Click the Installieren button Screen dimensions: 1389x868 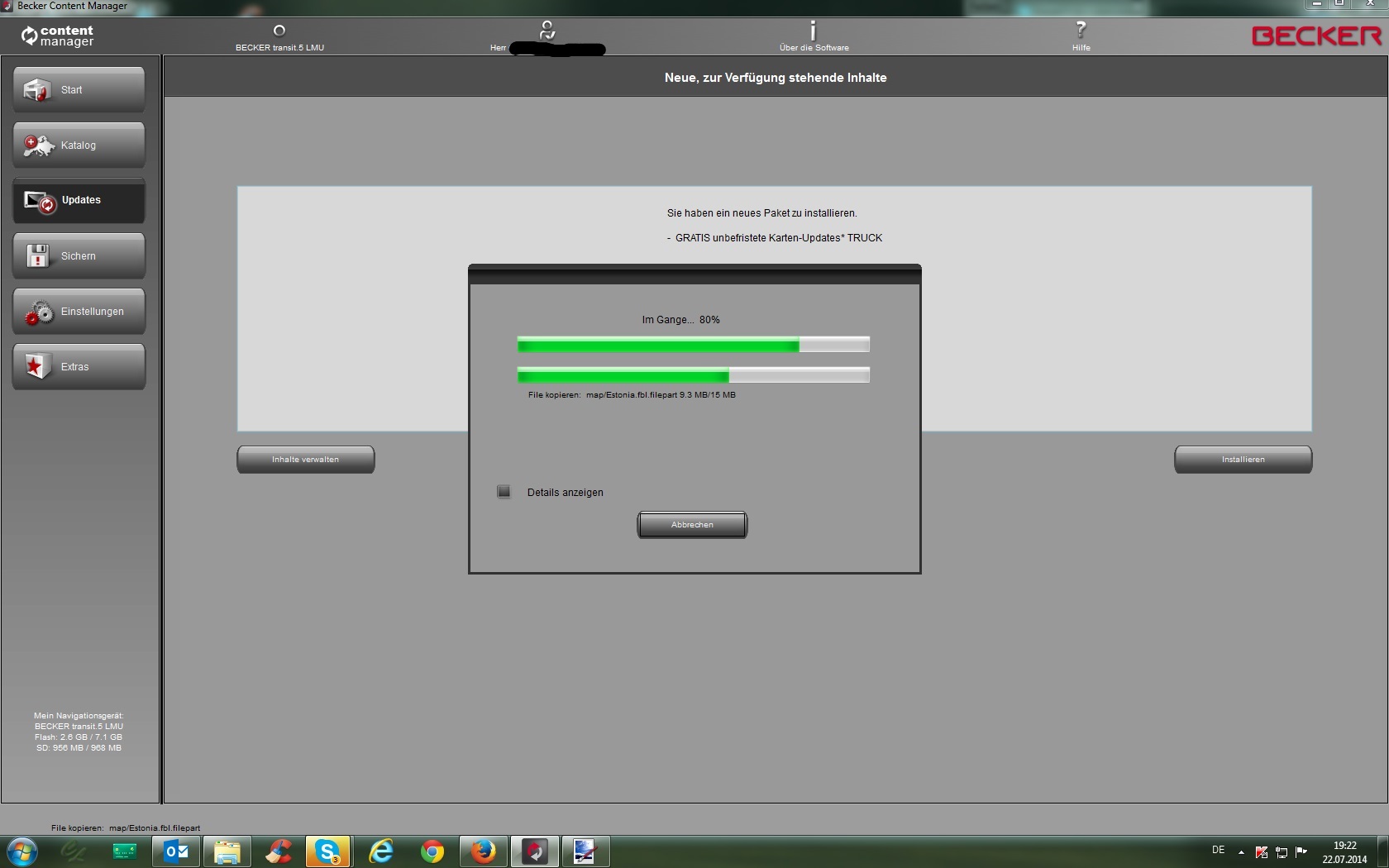(1243, 460)
